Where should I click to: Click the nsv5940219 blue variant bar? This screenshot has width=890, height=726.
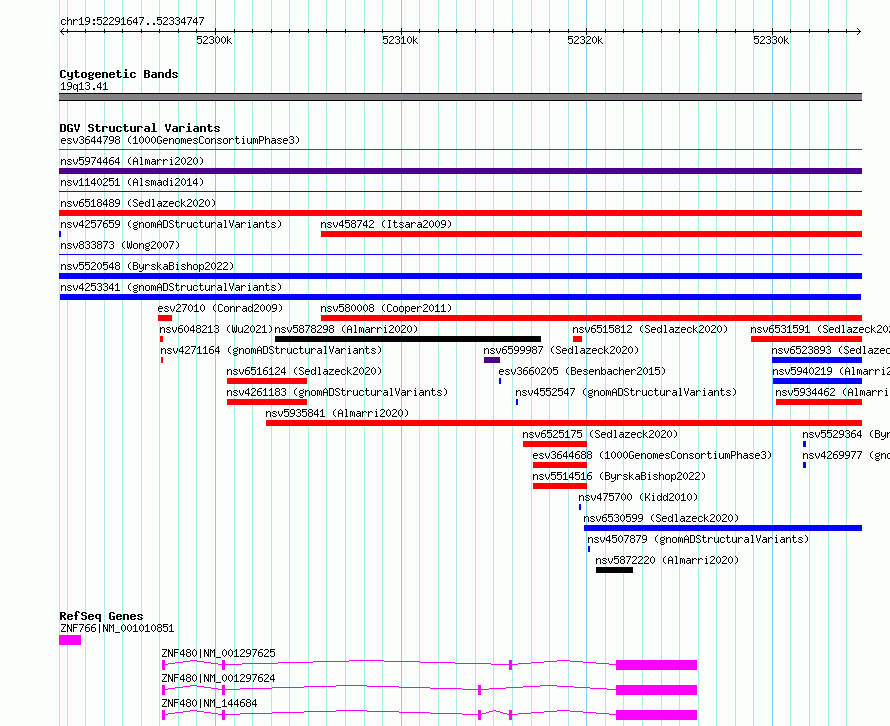[x=817, y=381]
